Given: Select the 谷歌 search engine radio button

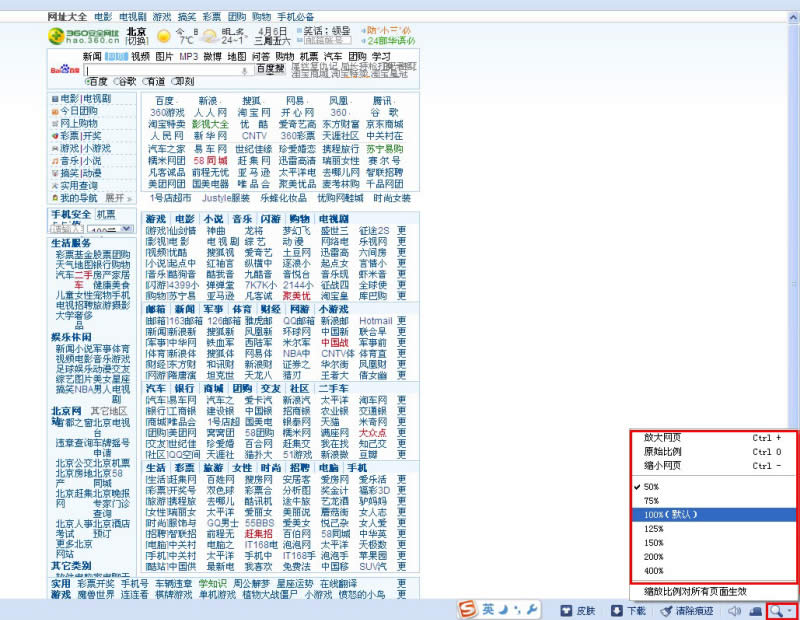Looking at the screenshot, I should click(x=117, y=82).
